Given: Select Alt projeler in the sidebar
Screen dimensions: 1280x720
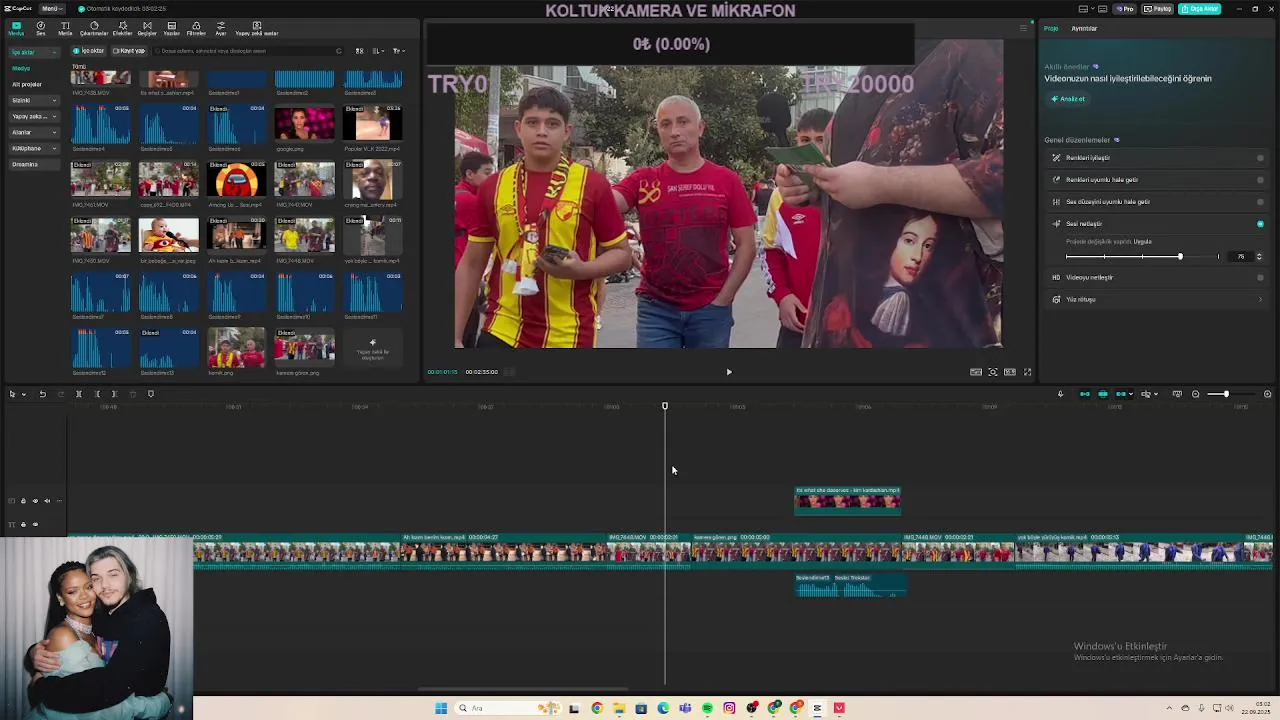Looking at the screenshot, I should pyautogui.click(x=27, y=84).
